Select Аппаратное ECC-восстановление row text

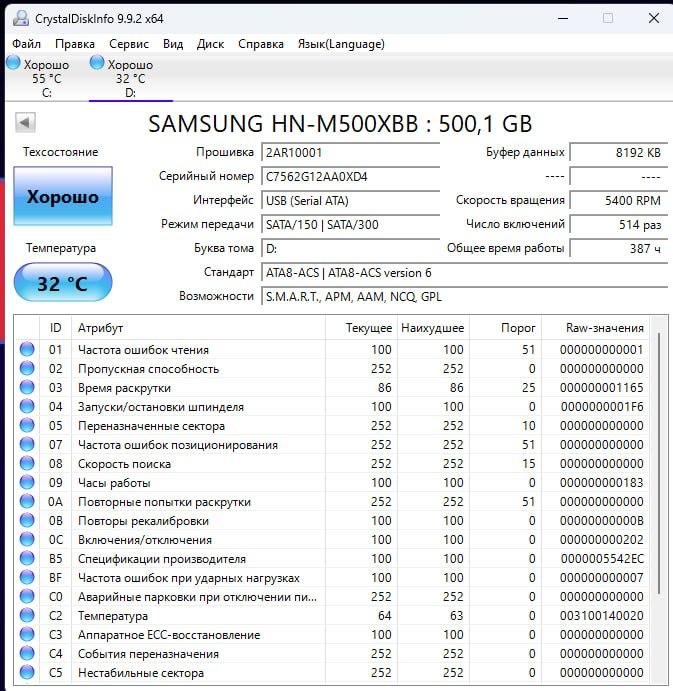tap(169, 635)
